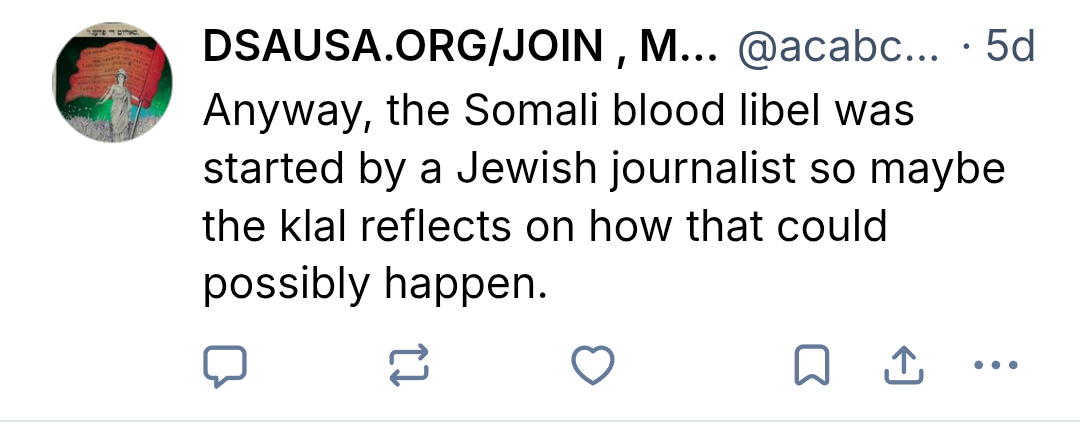The image size is (1080, 431).
Task: Click the text line 'possibly happen.'
Action: point(377,285)
